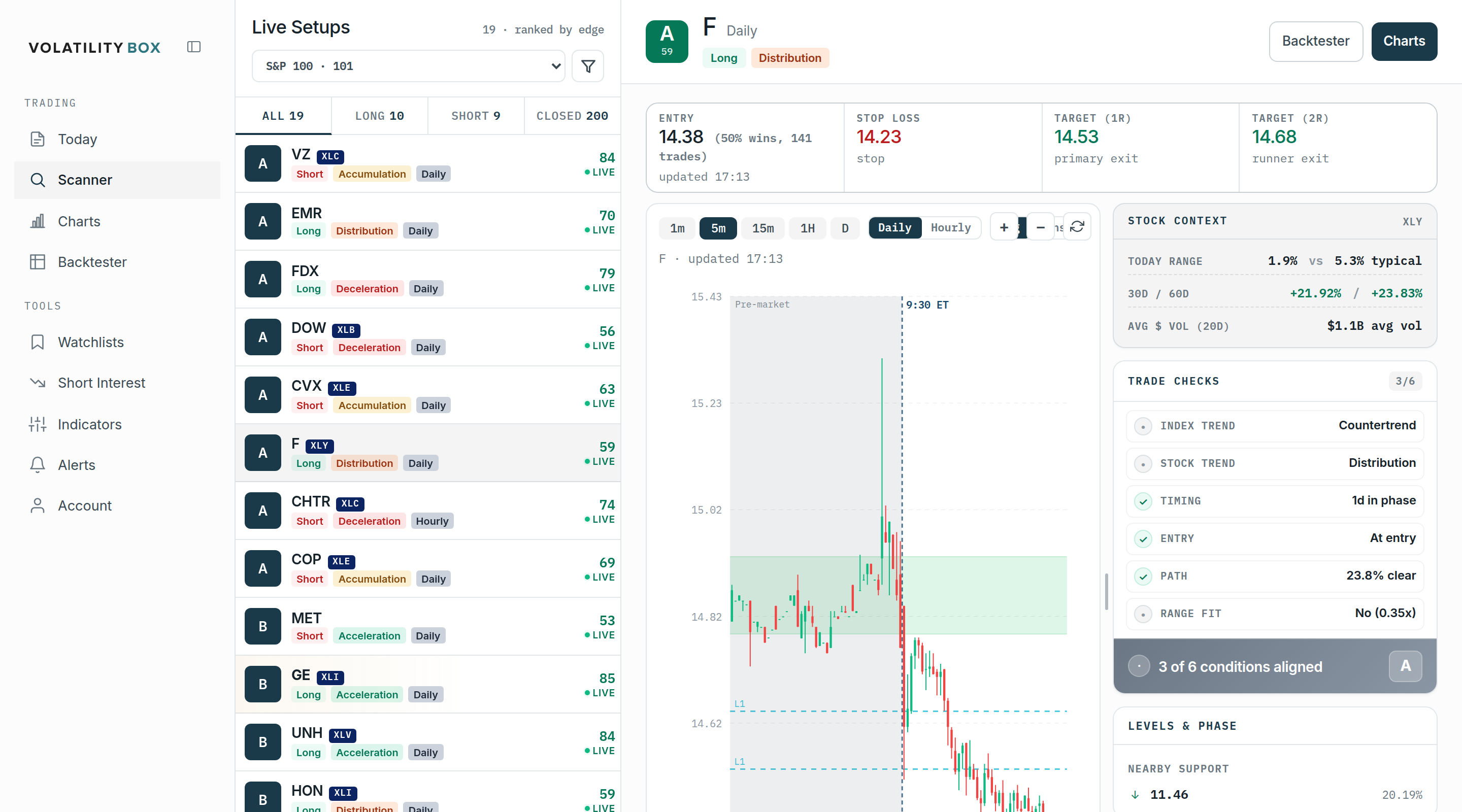This screenshot has width=1462, height=812.
Task: Open CVX setup row
Action: click(428, 395)
